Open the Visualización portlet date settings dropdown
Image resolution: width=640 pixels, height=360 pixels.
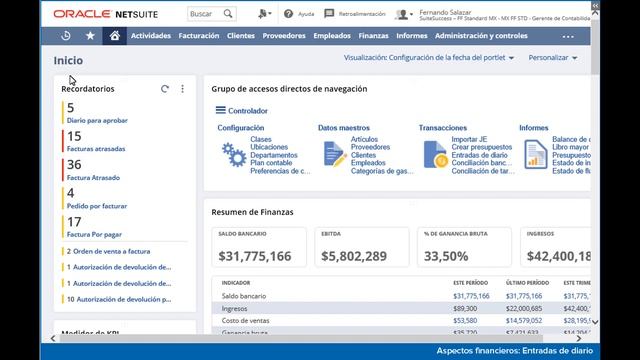429,58
